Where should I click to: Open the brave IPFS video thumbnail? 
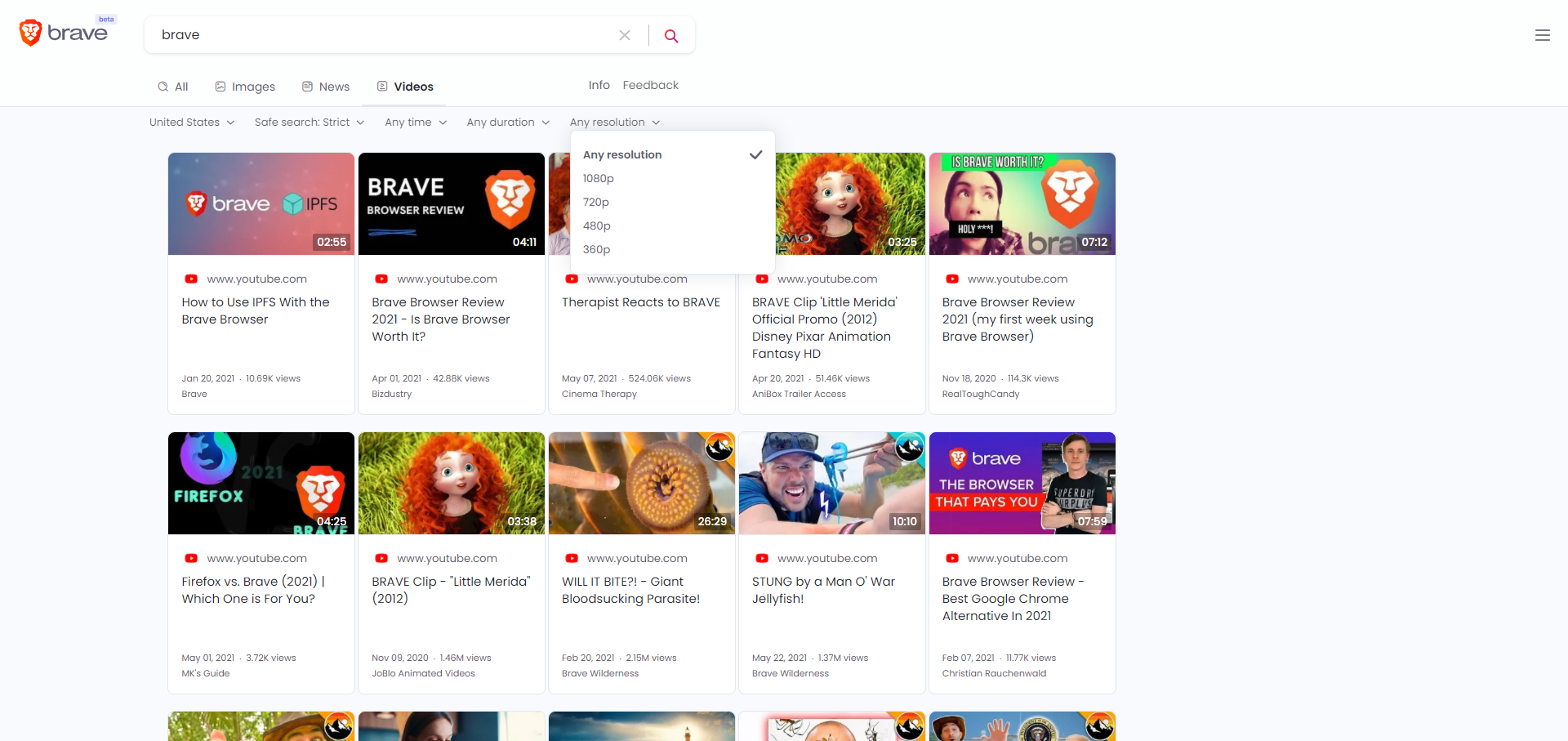coord(261,203)
